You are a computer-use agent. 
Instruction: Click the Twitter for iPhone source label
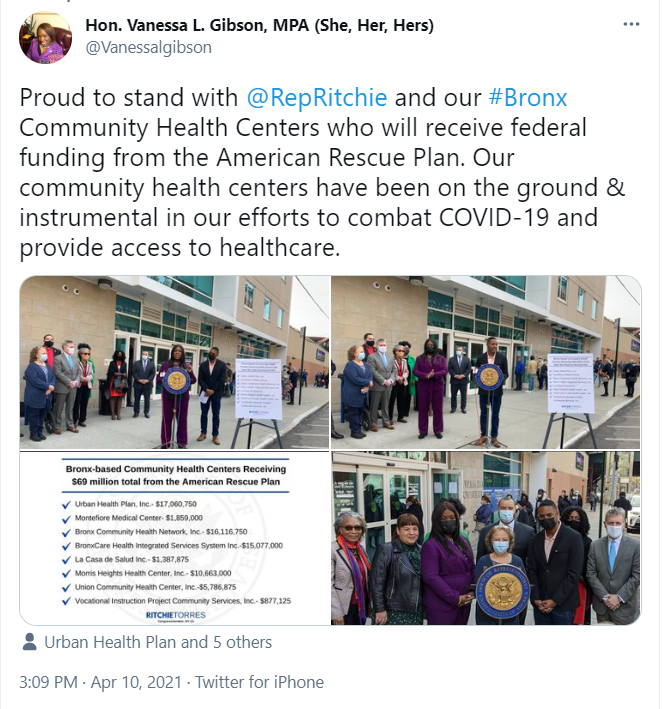(260, 682)
